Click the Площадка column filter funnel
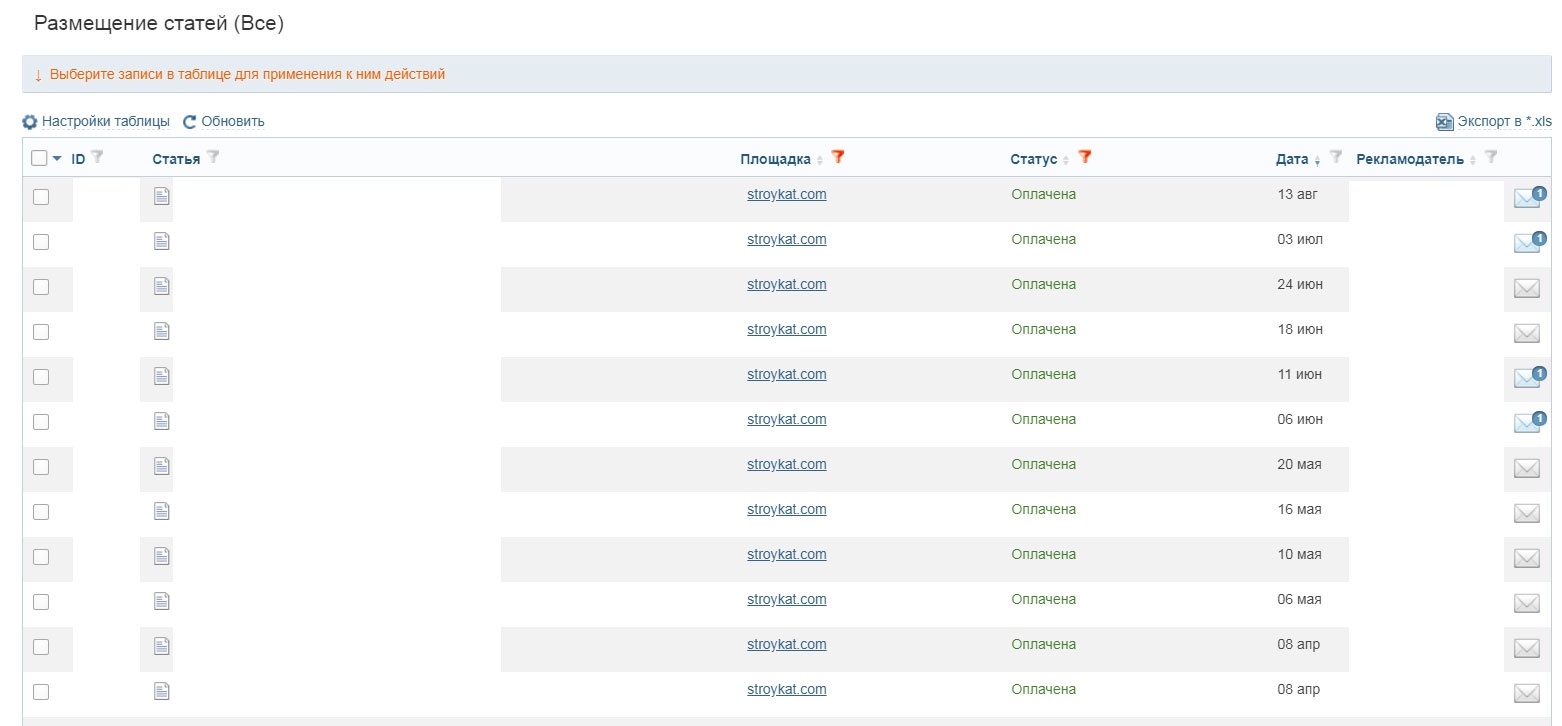 (x=838, y=157)
